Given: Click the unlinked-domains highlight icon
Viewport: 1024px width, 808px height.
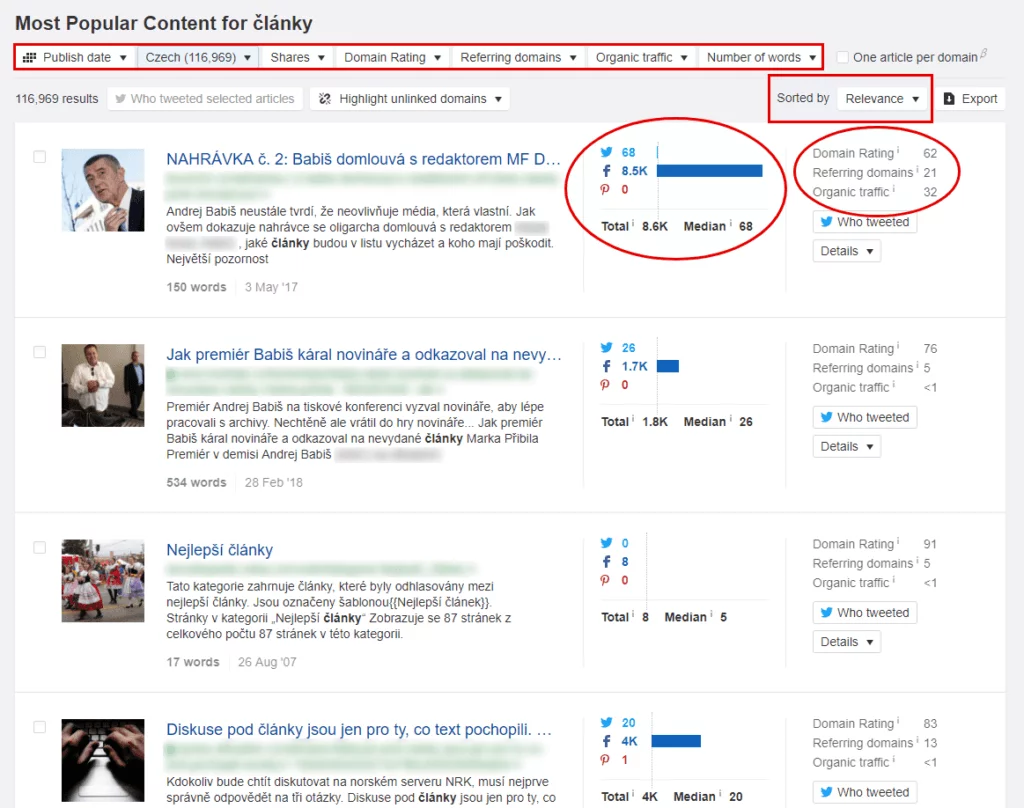Looking at the screenshot, I should click(x=325, y=99).
